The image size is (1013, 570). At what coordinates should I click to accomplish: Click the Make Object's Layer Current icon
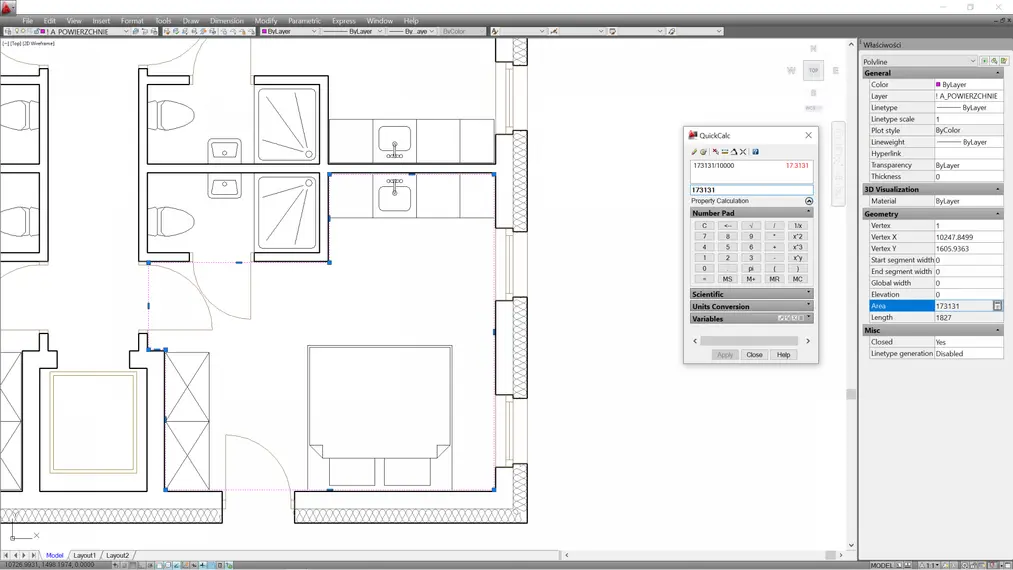136,31
